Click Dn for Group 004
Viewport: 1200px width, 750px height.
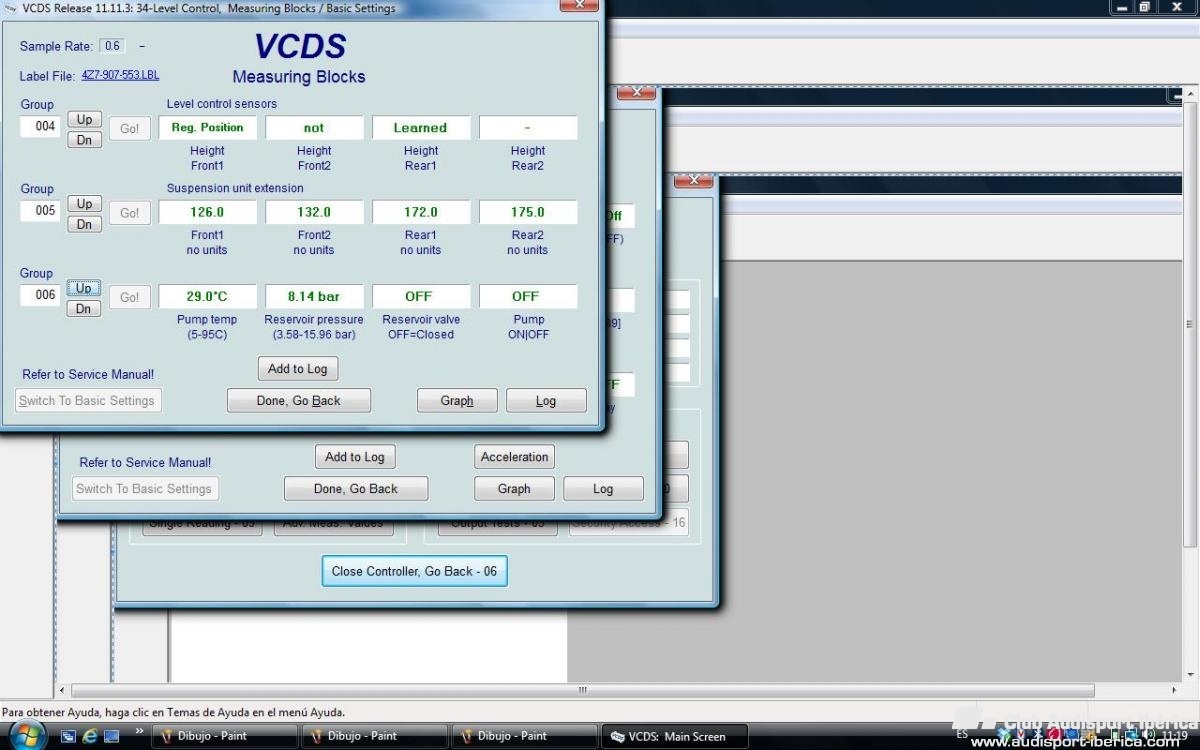coord(85,140)
